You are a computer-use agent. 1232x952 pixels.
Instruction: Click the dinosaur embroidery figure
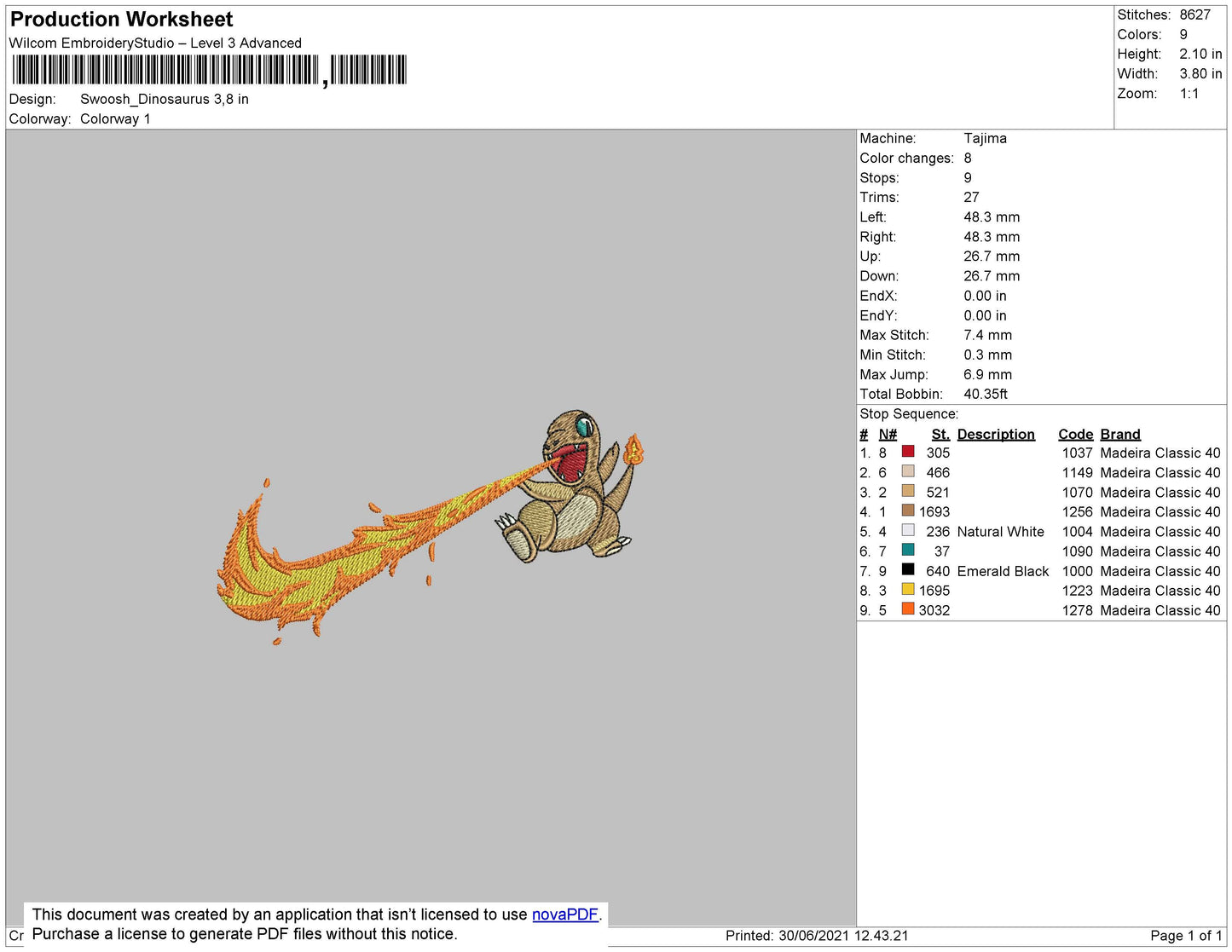569,486
